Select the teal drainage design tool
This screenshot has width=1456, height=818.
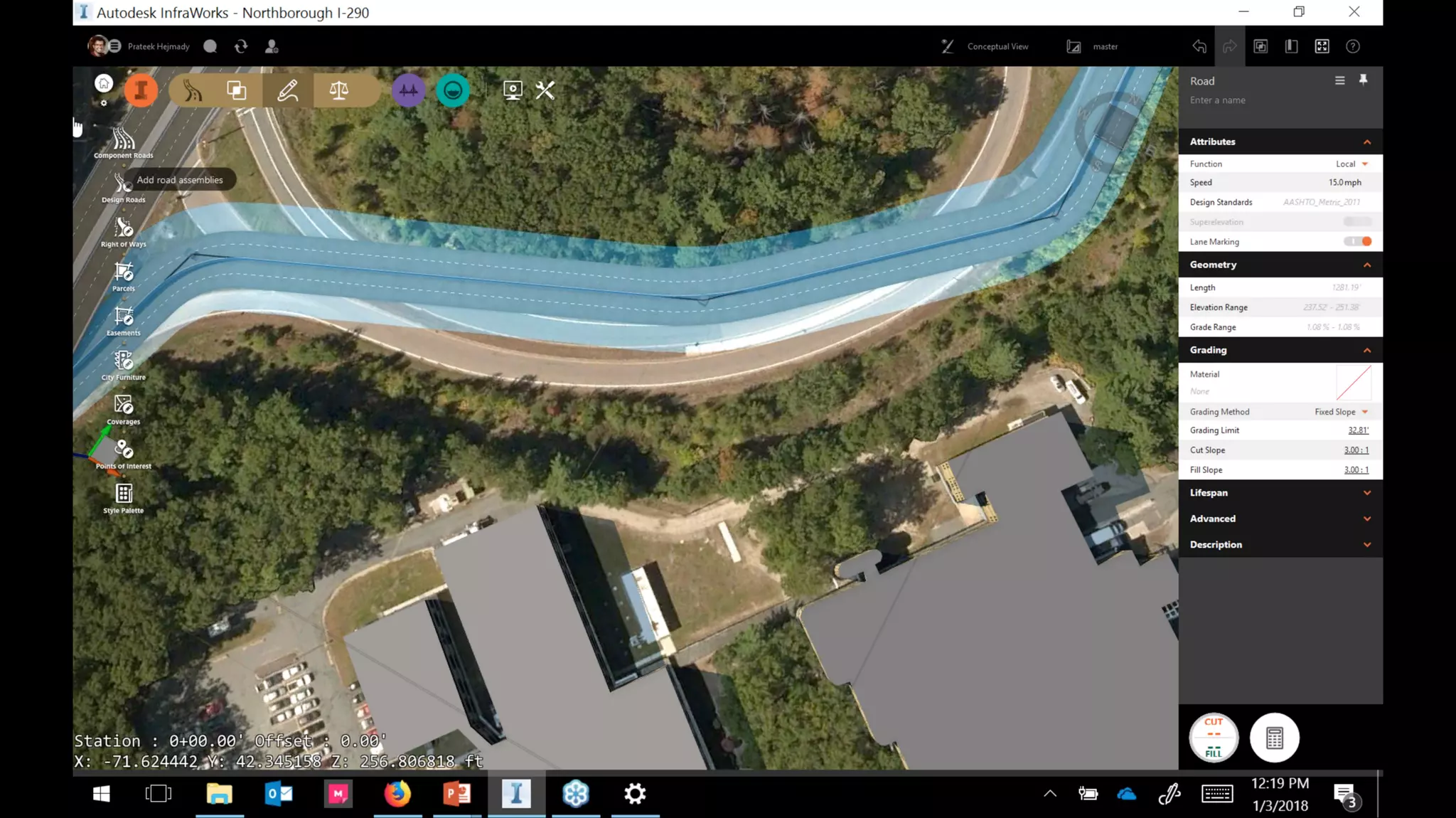click(453, 90)
